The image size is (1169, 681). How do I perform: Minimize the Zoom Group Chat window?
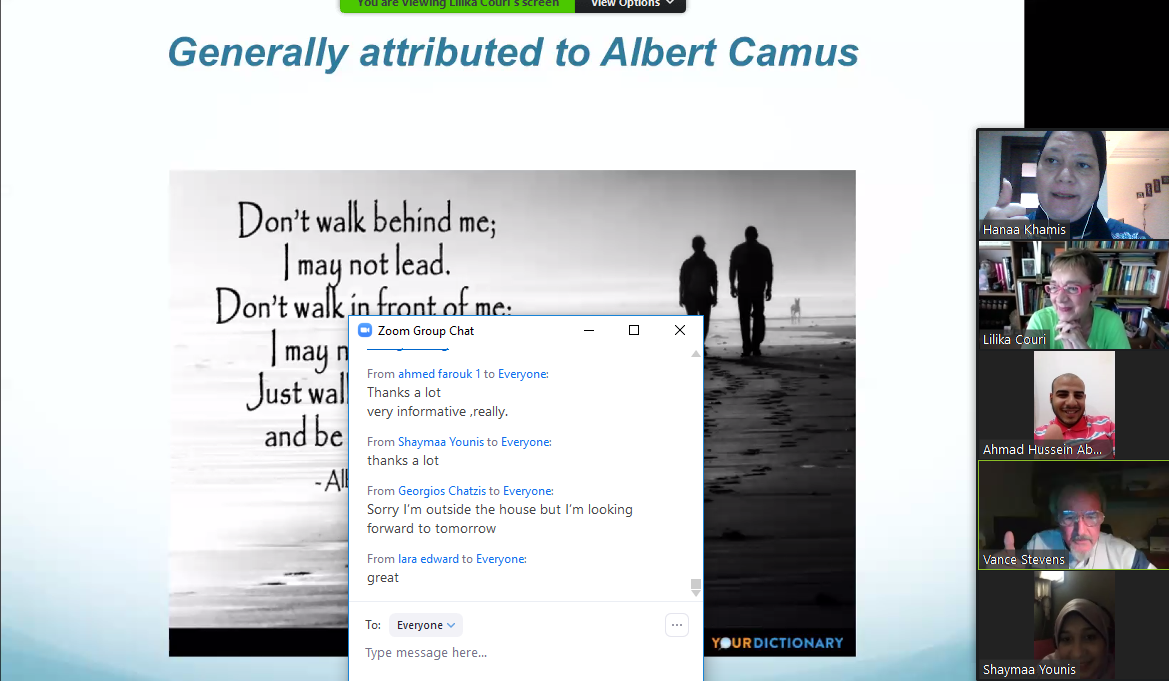coord(588,330)
